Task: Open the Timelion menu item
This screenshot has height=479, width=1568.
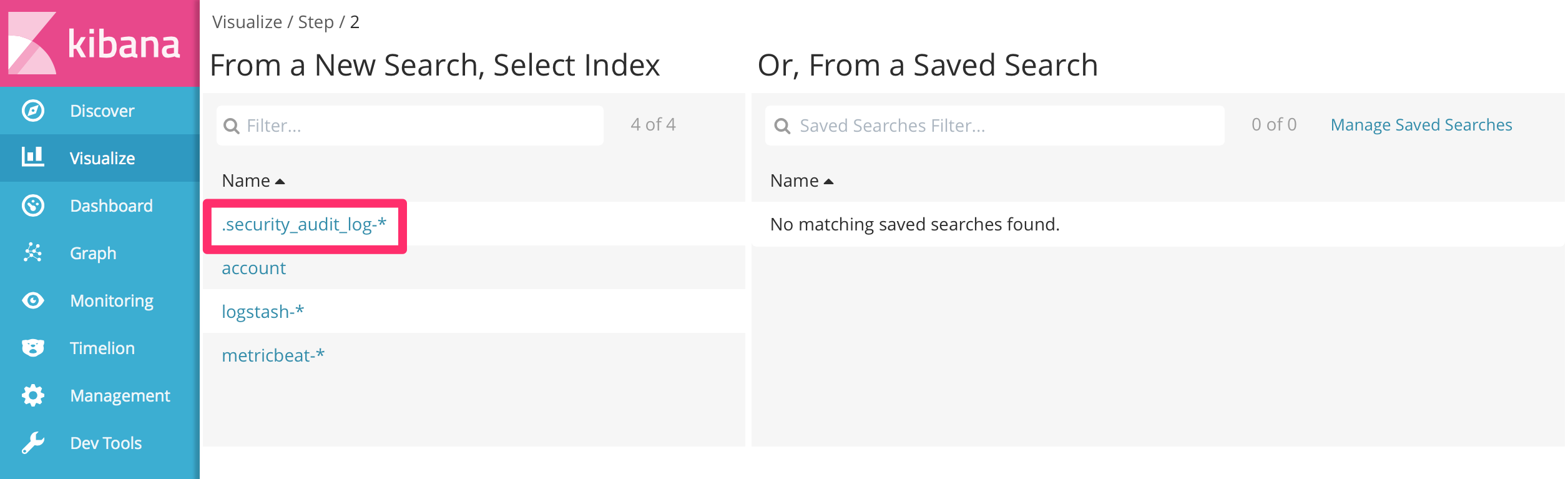Action: pos(102,348)
